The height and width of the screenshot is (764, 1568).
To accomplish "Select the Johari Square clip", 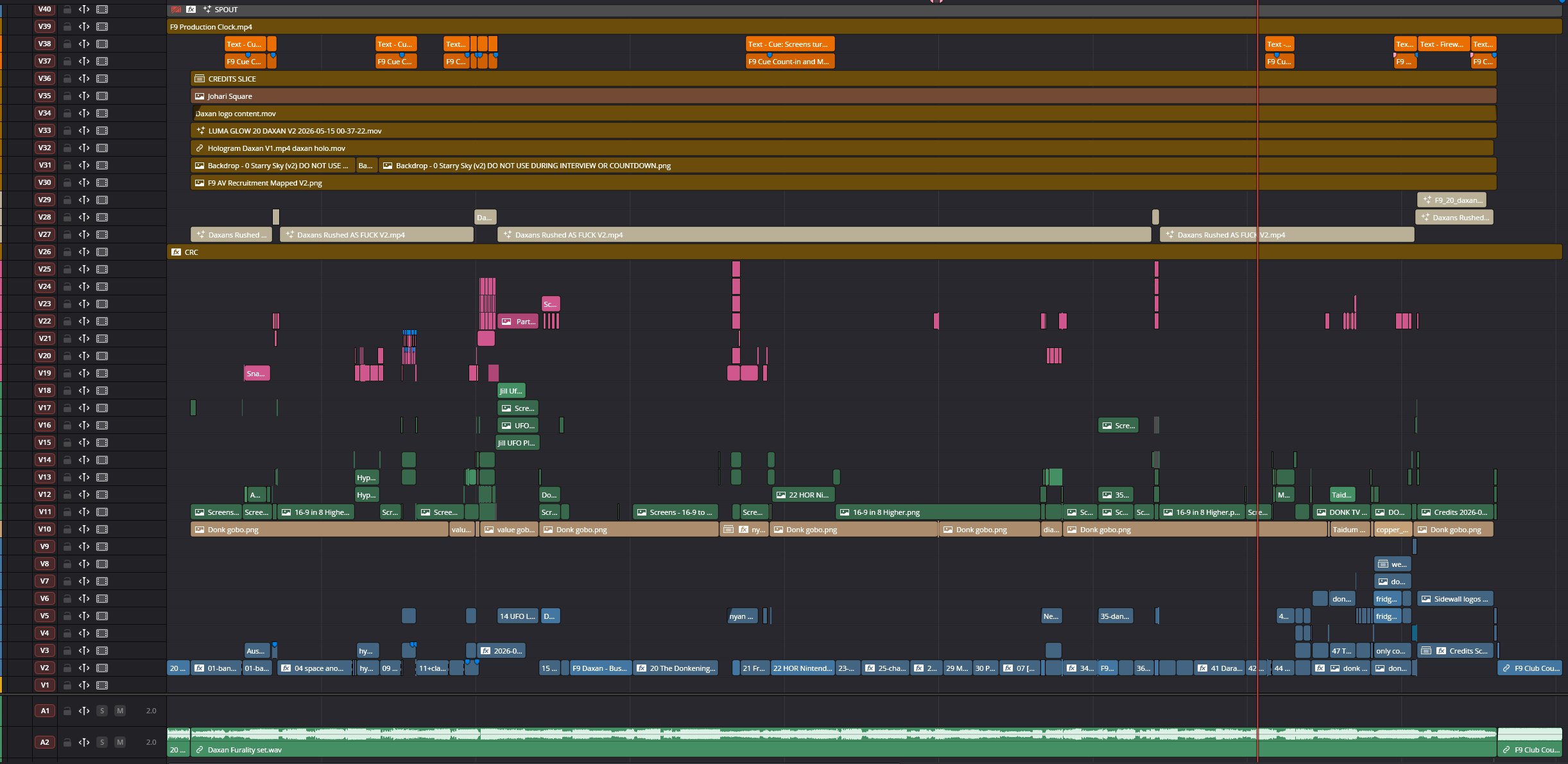I will pos(843,96).
